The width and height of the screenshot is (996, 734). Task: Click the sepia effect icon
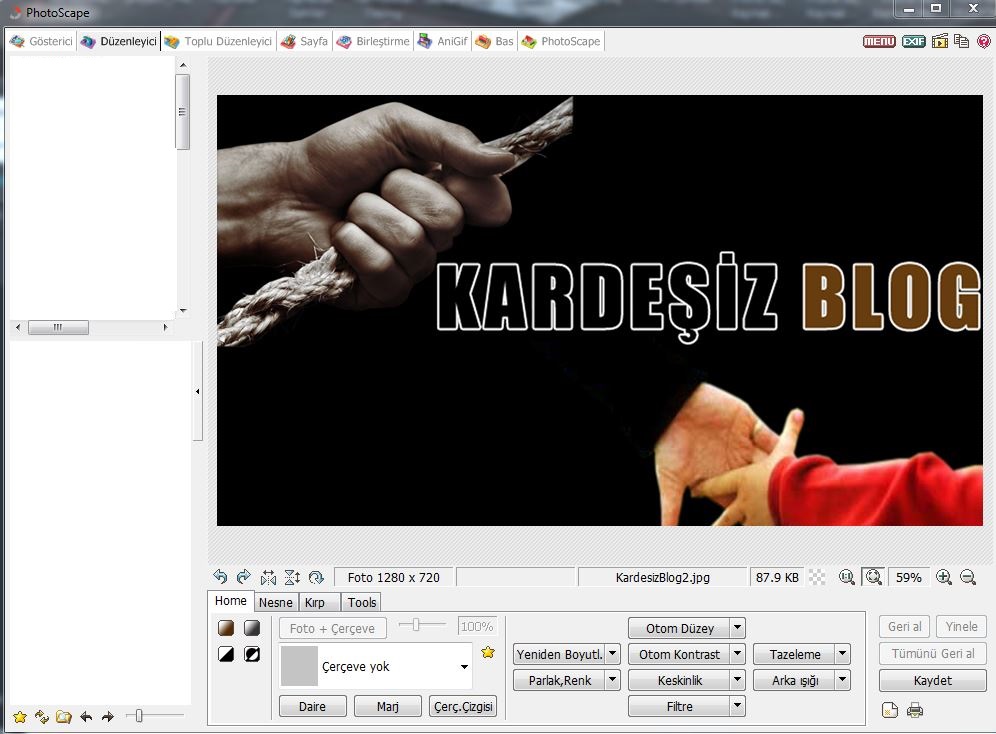(226, 628)
